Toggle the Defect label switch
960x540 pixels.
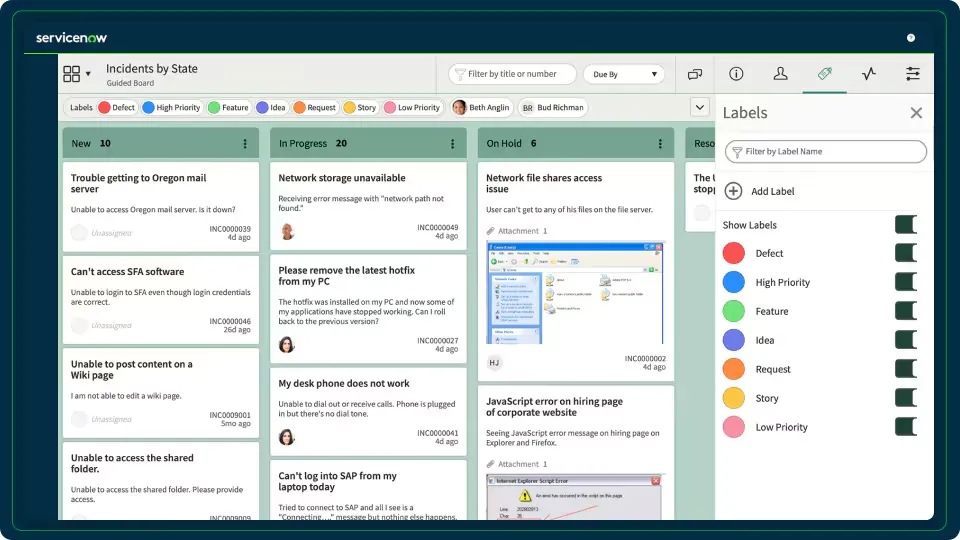click(x=905, y=253)
